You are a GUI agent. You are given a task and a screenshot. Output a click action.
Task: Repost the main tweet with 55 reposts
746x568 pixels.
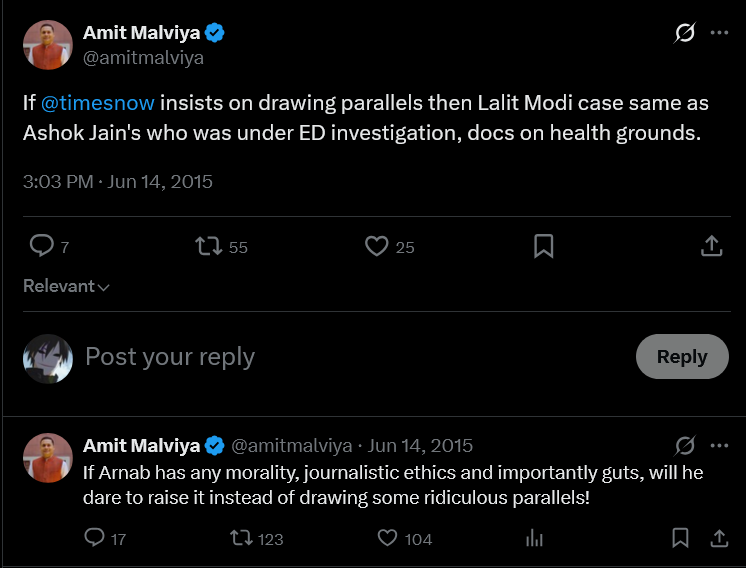tap(208, 246)
